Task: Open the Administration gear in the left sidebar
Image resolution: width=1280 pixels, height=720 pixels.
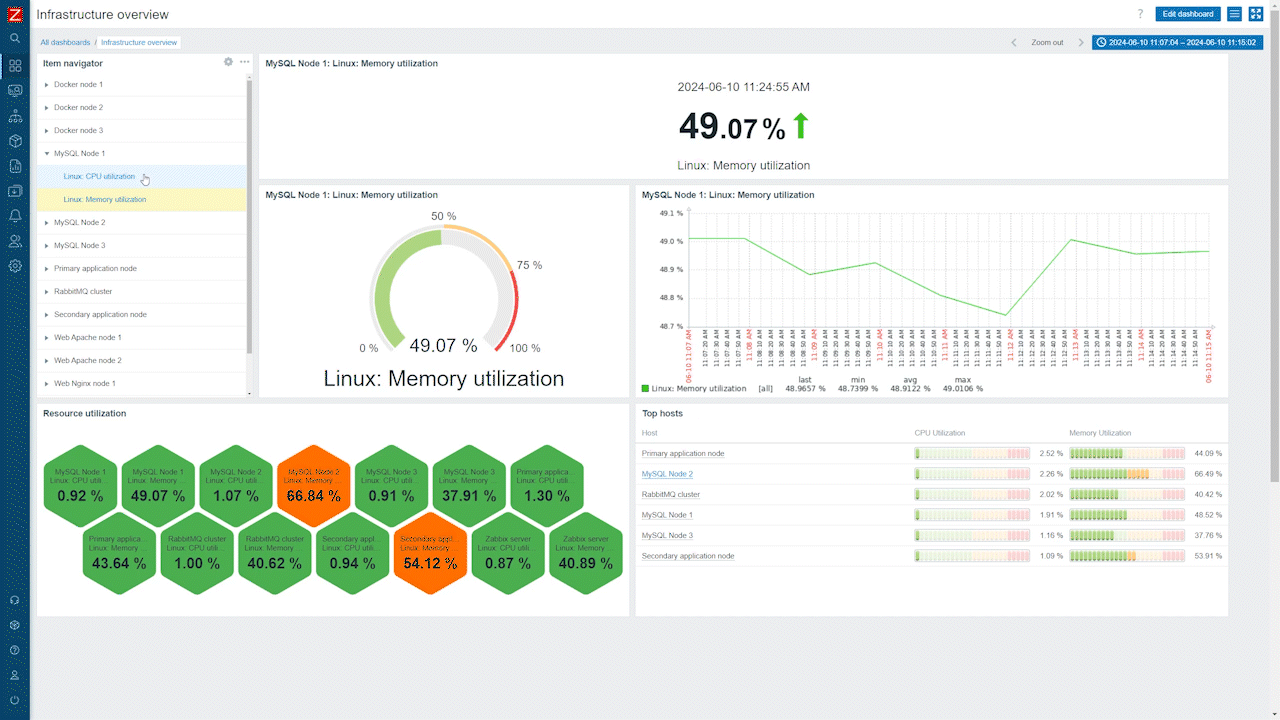Action: tap(15, 266)
